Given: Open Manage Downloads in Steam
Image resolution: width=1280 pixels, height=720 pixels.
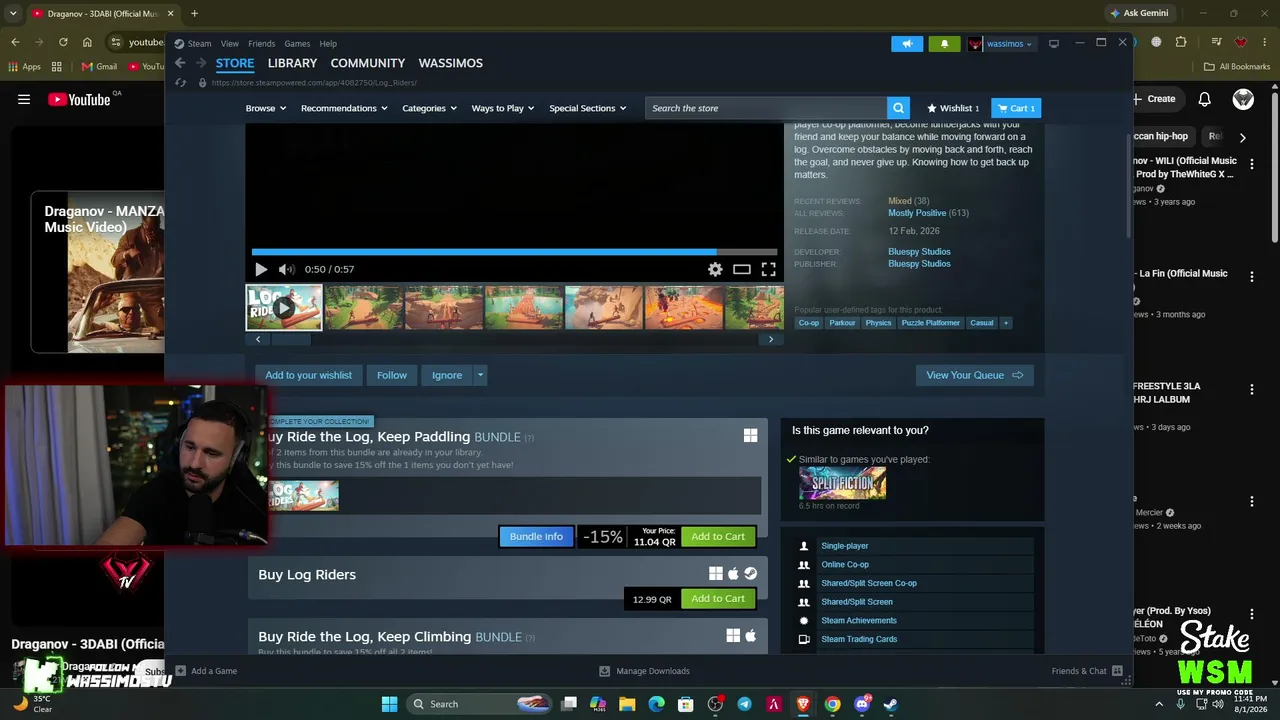Looking at the screenshot, I should 644,671.
